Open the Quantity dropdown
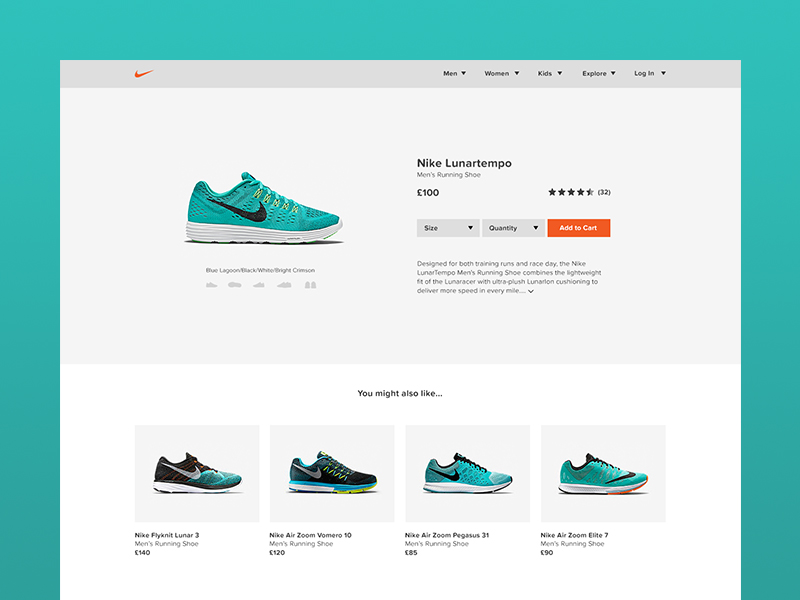 513,228
